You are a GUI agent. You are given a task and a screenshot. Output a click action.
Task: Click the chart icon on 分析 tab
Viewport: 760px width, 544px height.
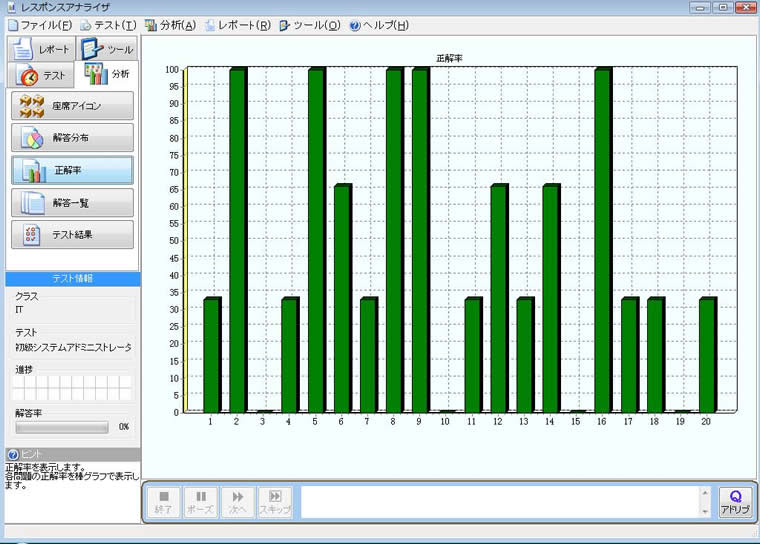tap(96, 74)
